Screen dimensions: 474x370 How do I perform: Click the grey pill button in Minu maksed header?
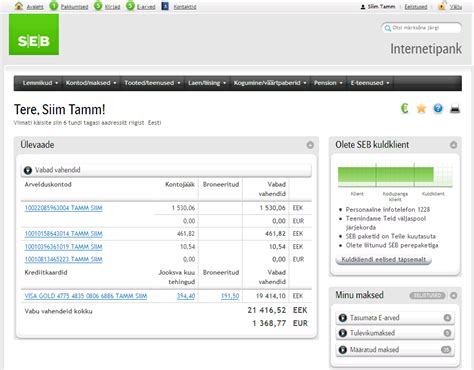point(427,295)
